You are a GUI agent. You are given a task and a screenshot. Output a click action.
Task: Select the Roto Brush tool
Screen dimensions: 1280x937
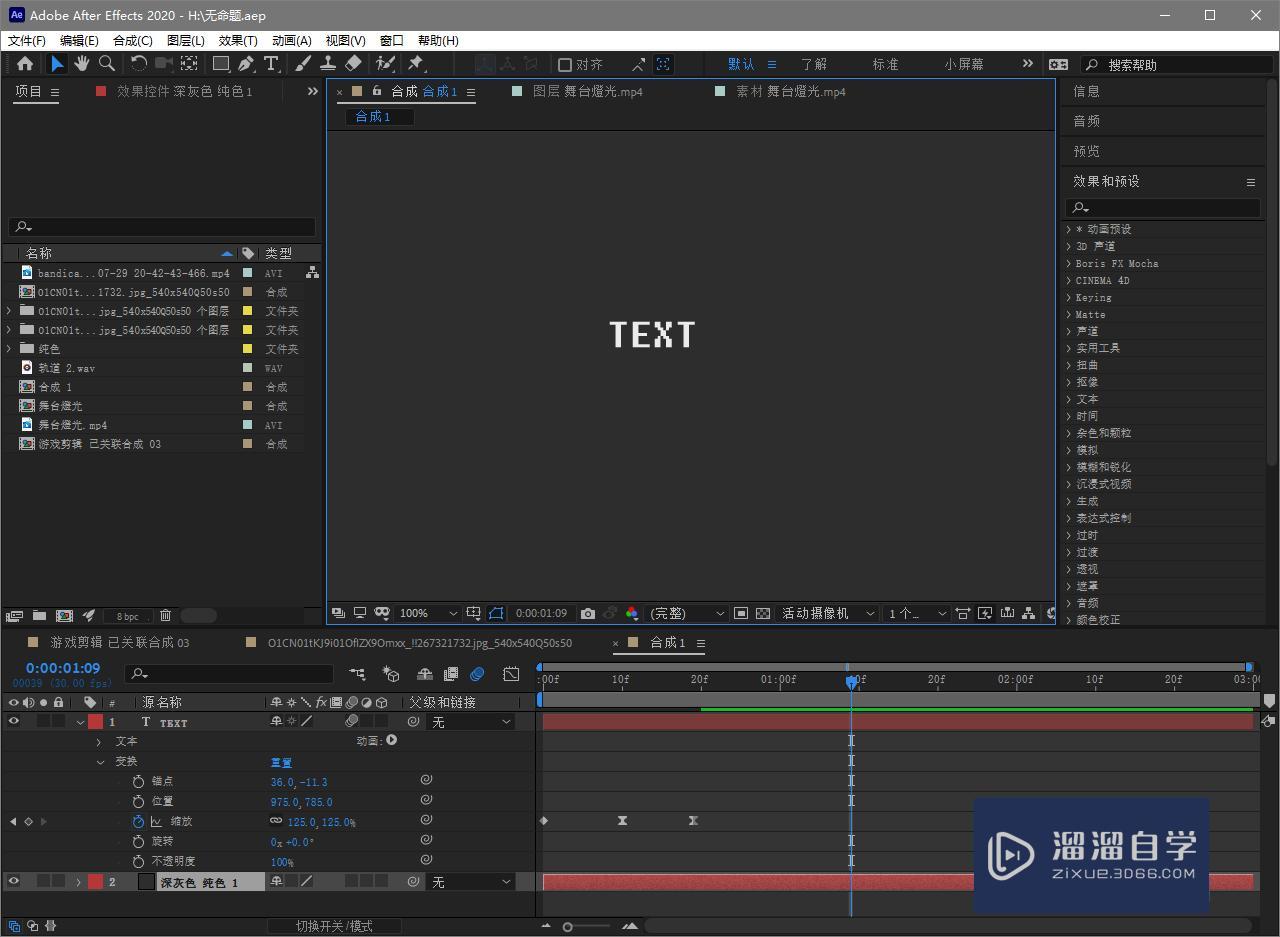[385, 64]
